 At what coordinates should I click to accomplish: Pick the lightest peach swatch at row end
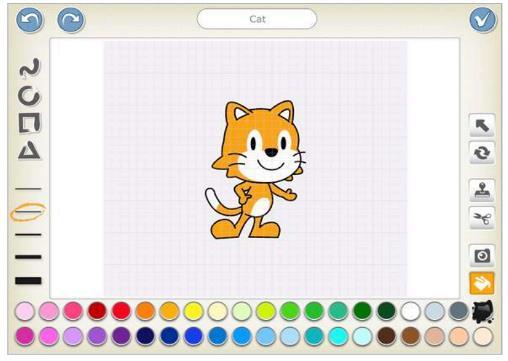483,336
